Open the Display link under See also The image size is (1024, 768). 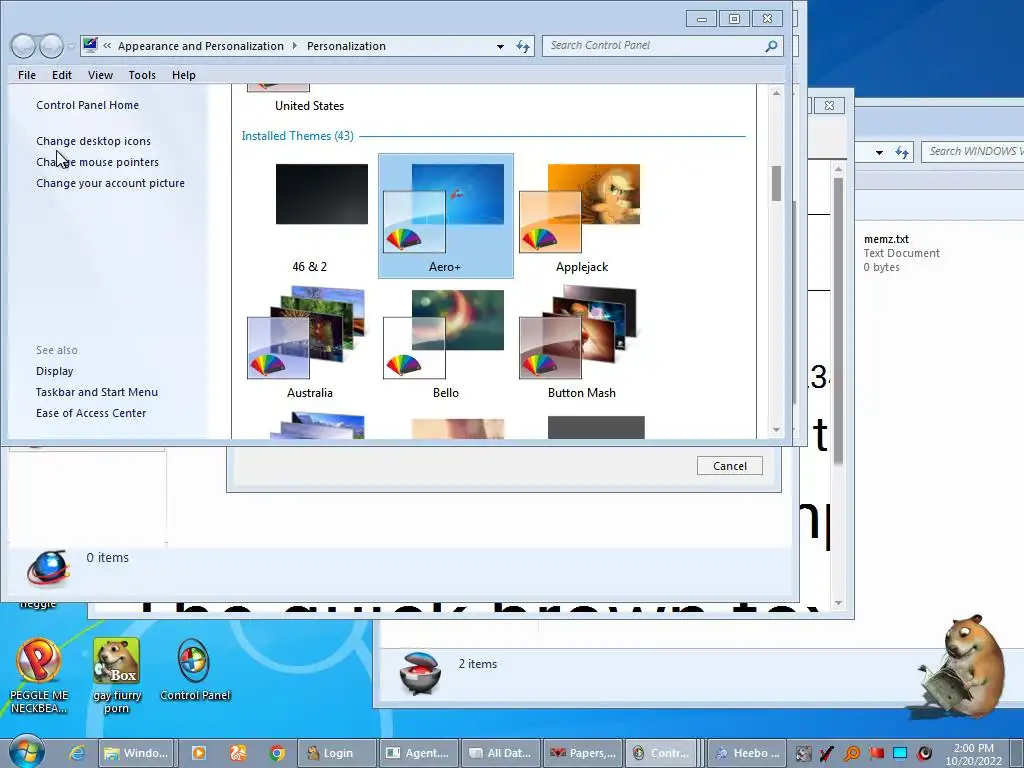pyautogui.click(x=55, y=371)
